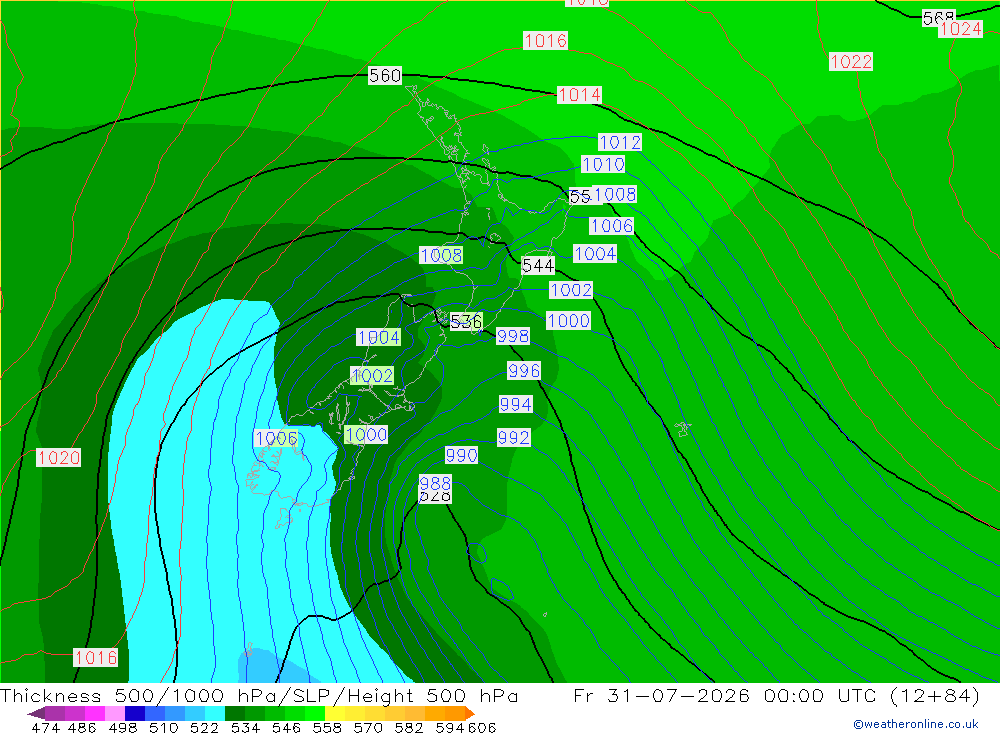Click the blue 1006 label between 1008 and 1004

point(612,226)
